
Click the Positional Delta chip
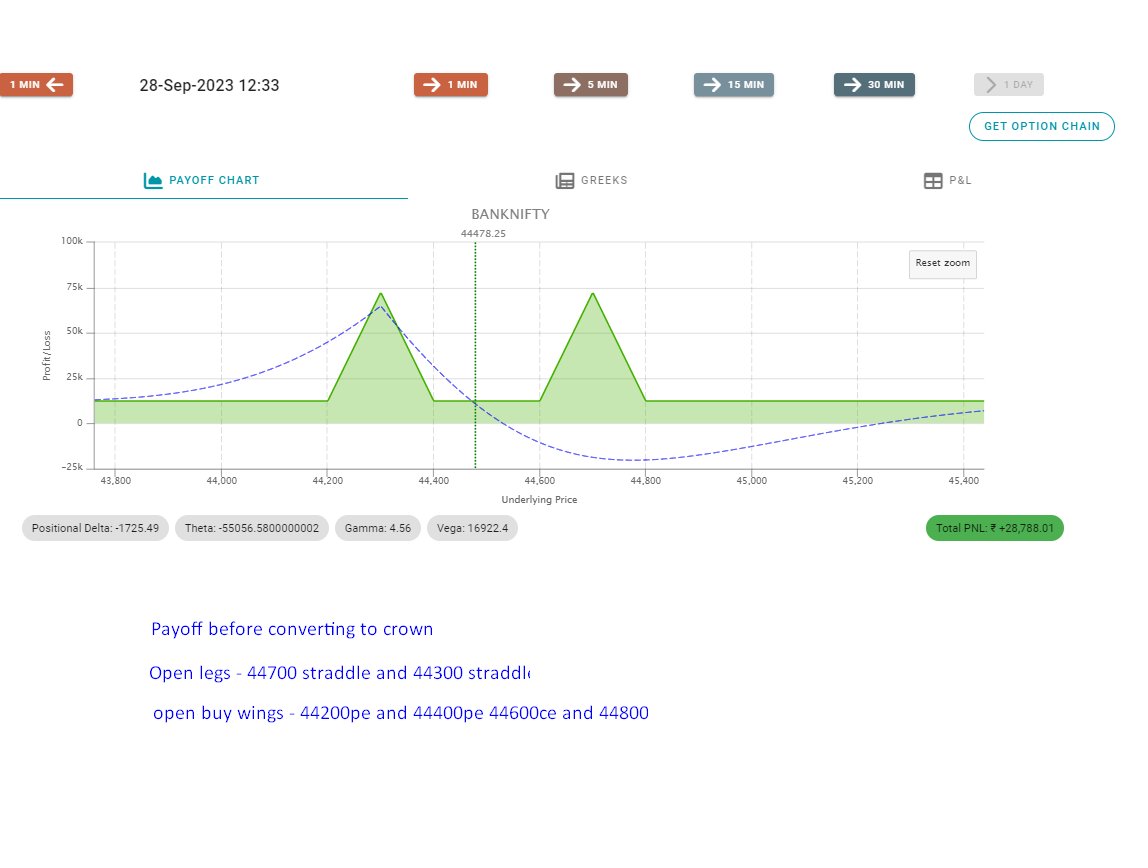coord(95,528)
